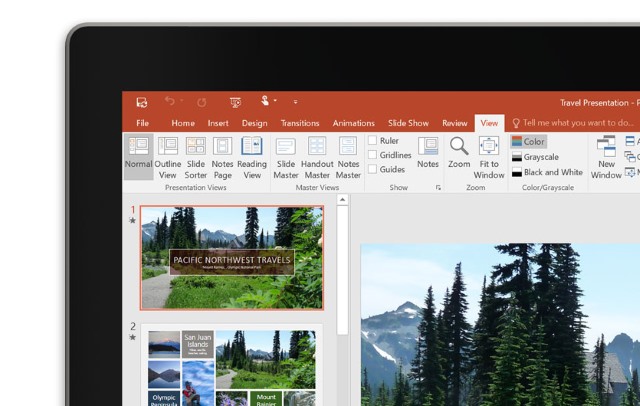The image size is (640, 406).
Task: Switch to Grayscale mode
Action: tap(535, 157)
